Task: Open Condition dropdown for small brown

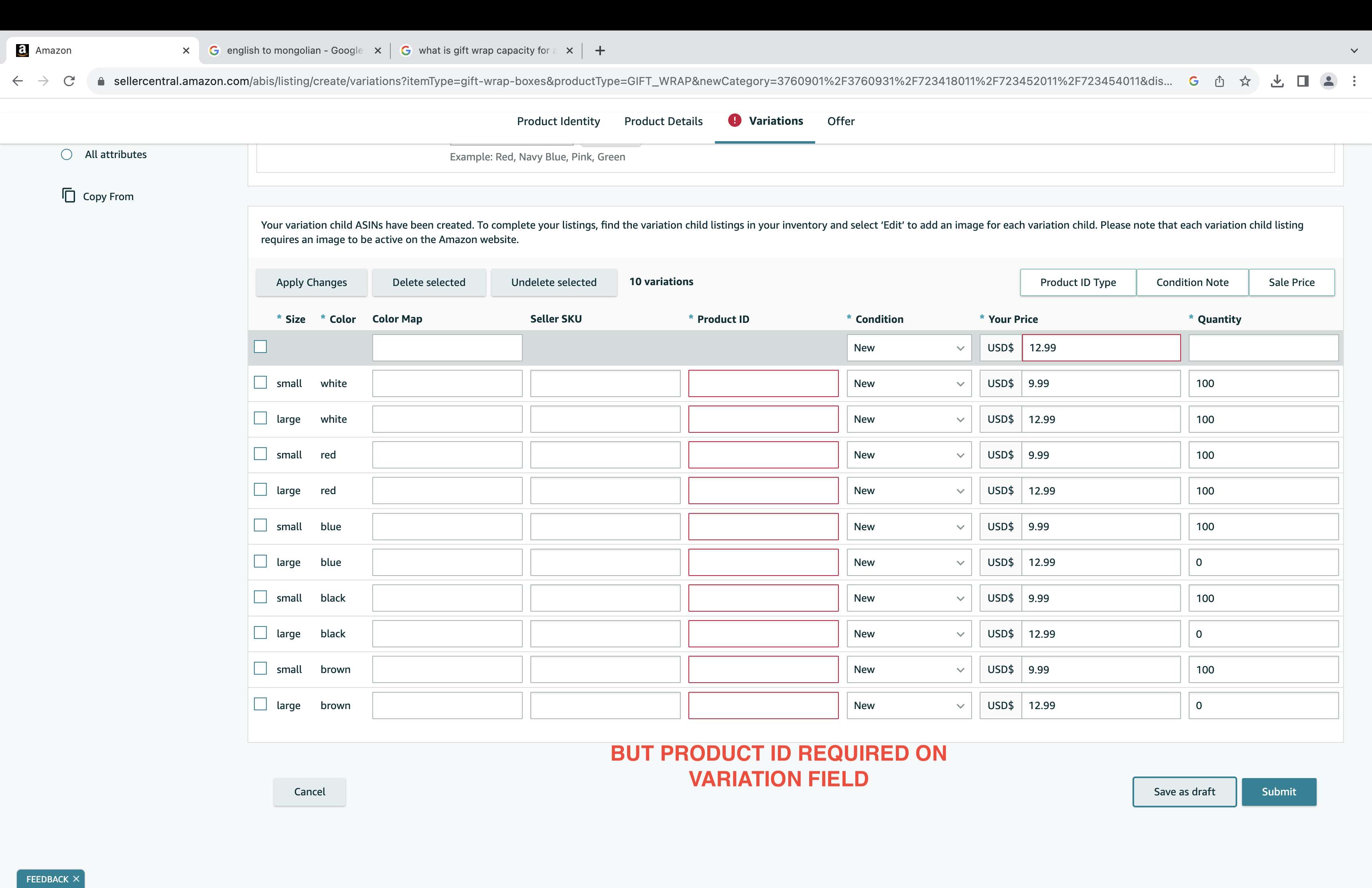Action: point(909,669)
